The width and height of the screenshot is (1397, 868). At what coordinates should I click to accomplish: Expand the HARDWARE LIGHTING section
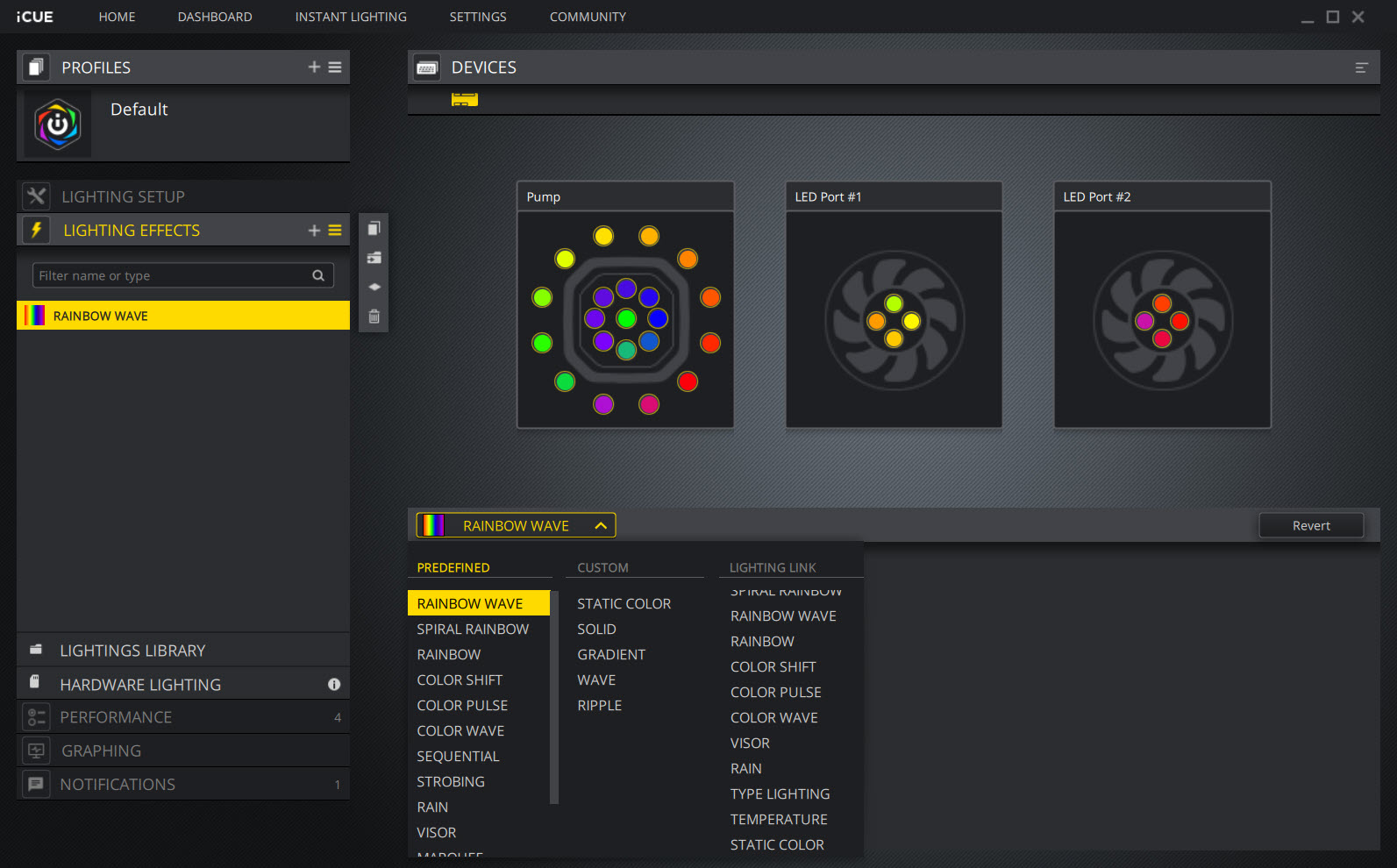pyautogui.click(x=183, y=684)
